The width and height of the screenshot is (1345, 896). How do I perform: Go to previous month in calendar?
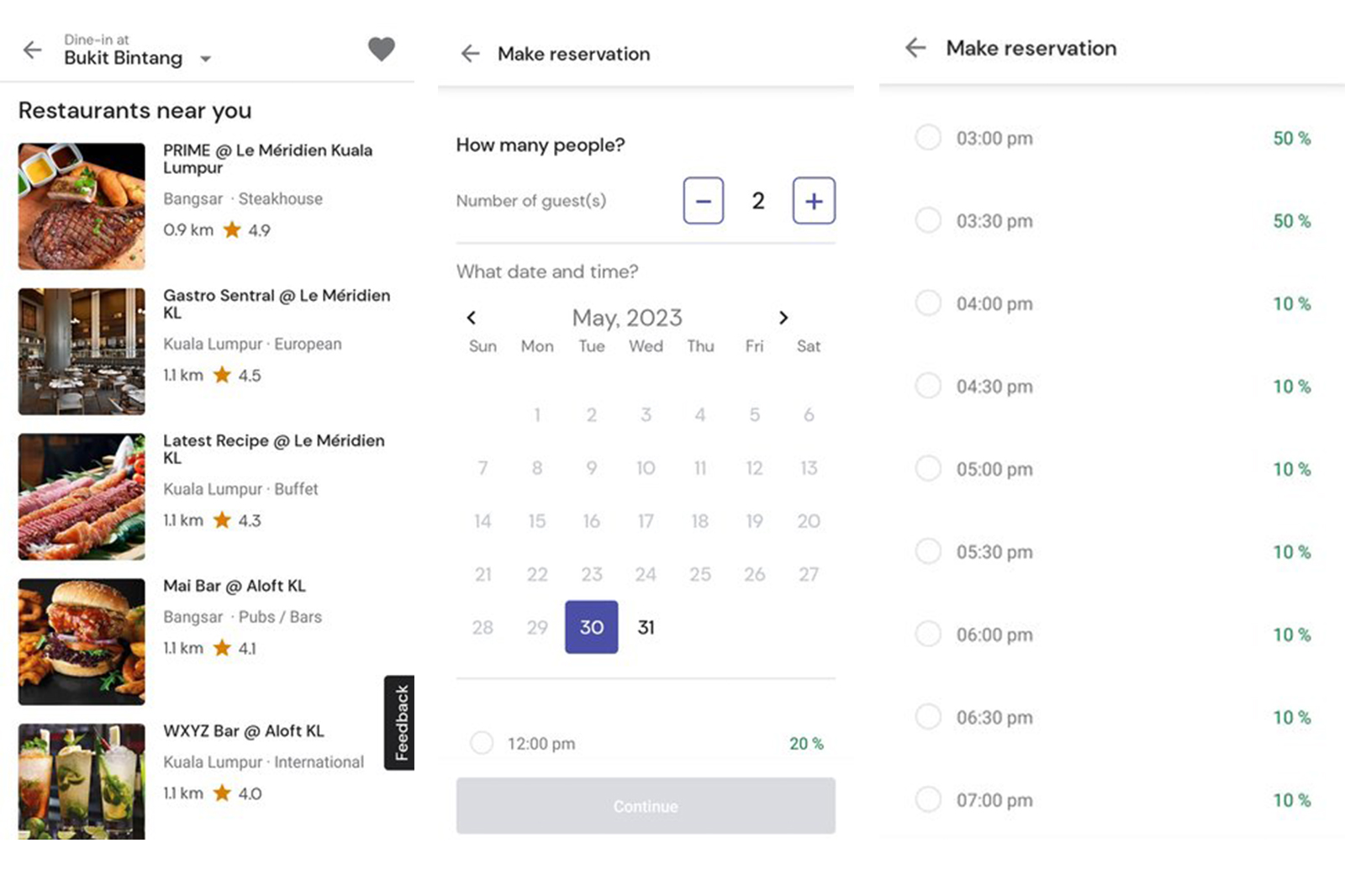tap(472, 318)
